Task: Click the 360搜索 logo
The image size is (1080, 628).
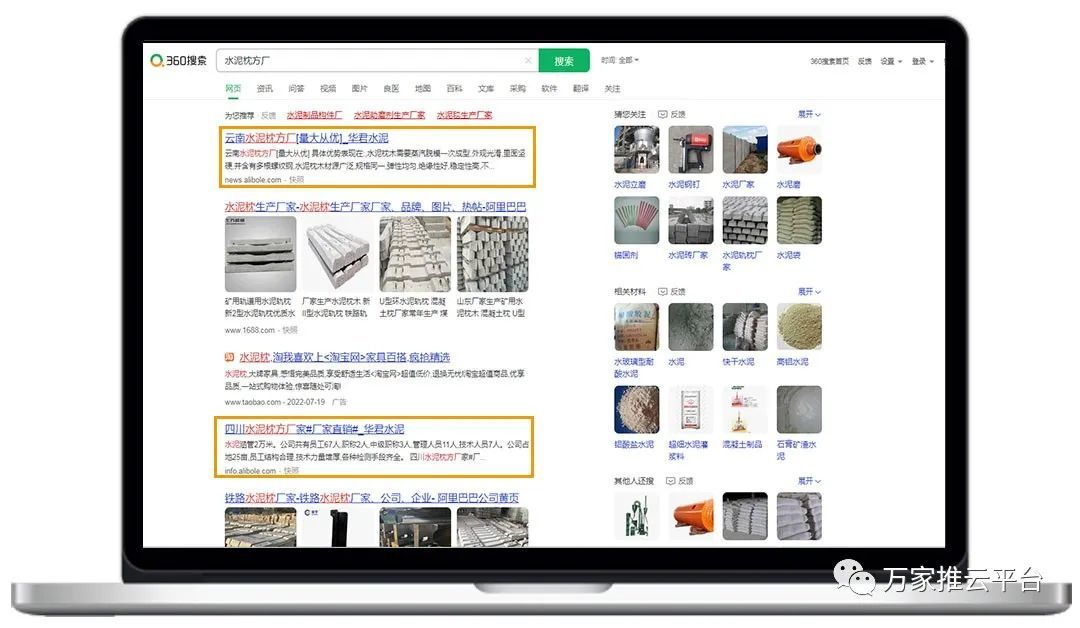Action: (x=179, y=61)
